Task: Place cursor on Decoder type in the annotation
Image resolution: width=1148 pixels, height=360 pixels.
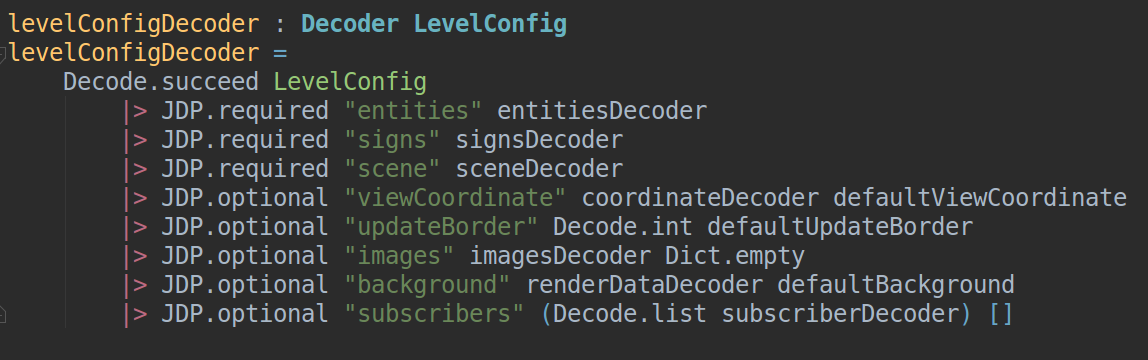Action: point(351,24)
